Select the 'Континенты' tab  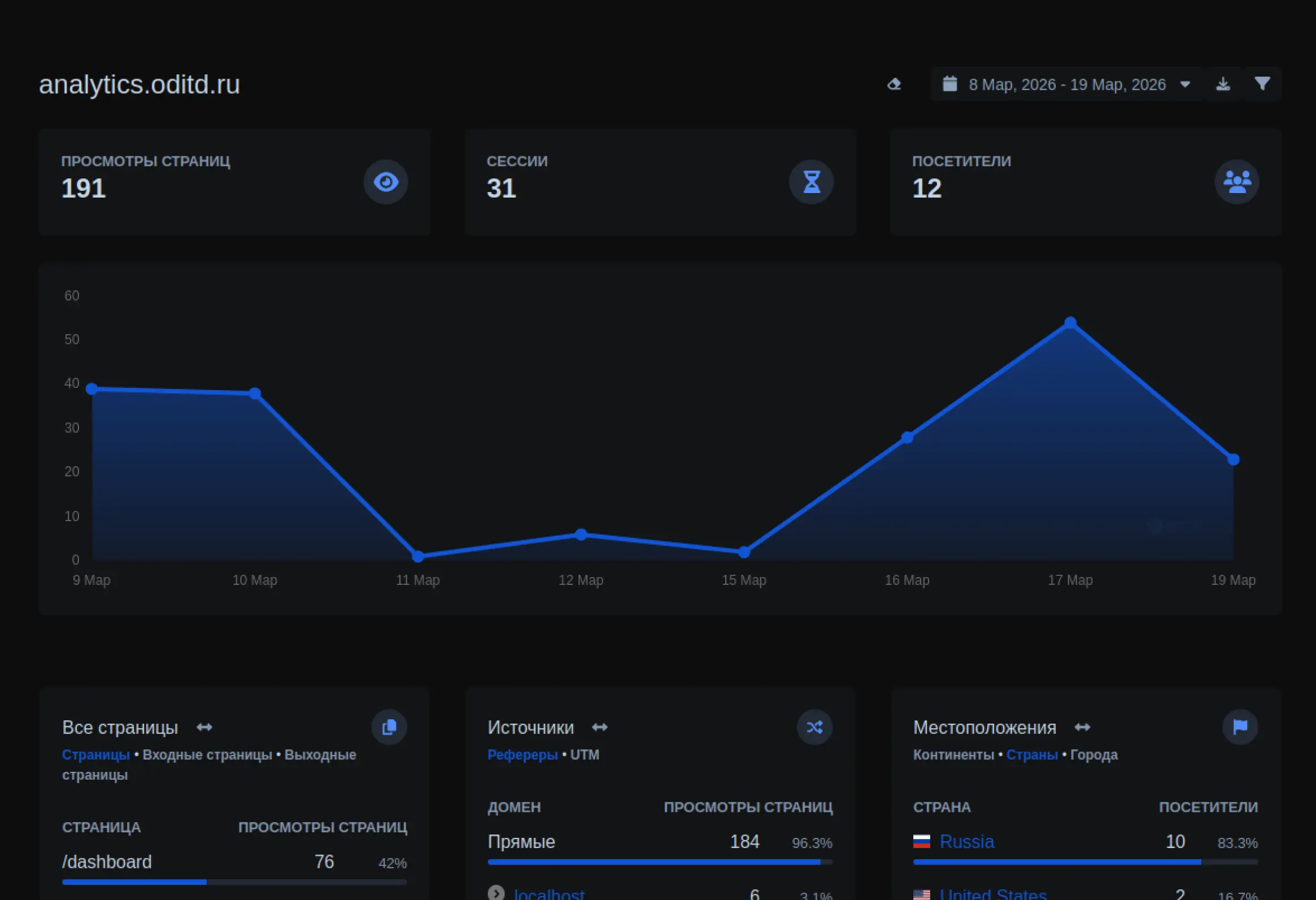(953, 754)
